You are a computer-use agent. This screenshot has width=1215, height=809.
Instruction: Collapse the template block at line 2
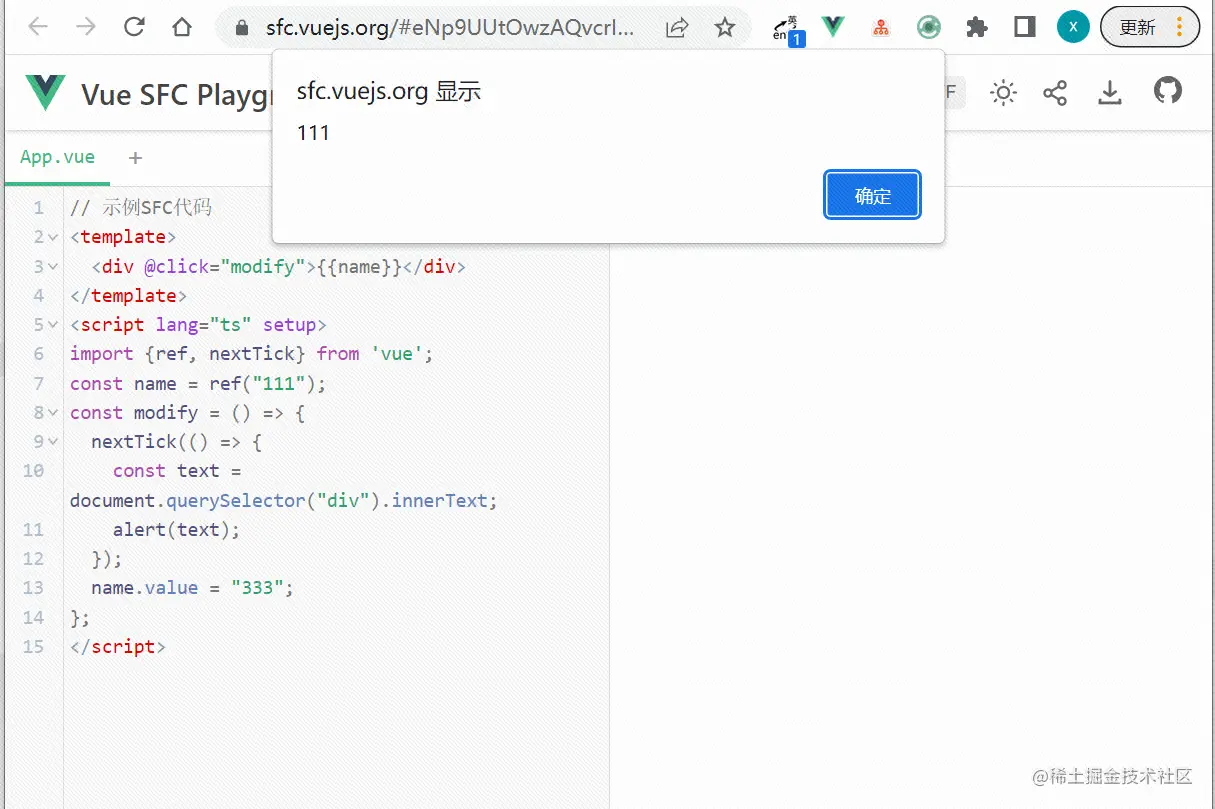(52, 238)
